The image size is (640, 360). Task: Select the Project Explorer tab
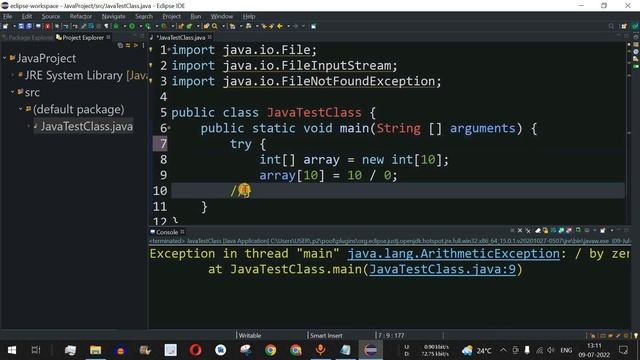tap(83, 38)
